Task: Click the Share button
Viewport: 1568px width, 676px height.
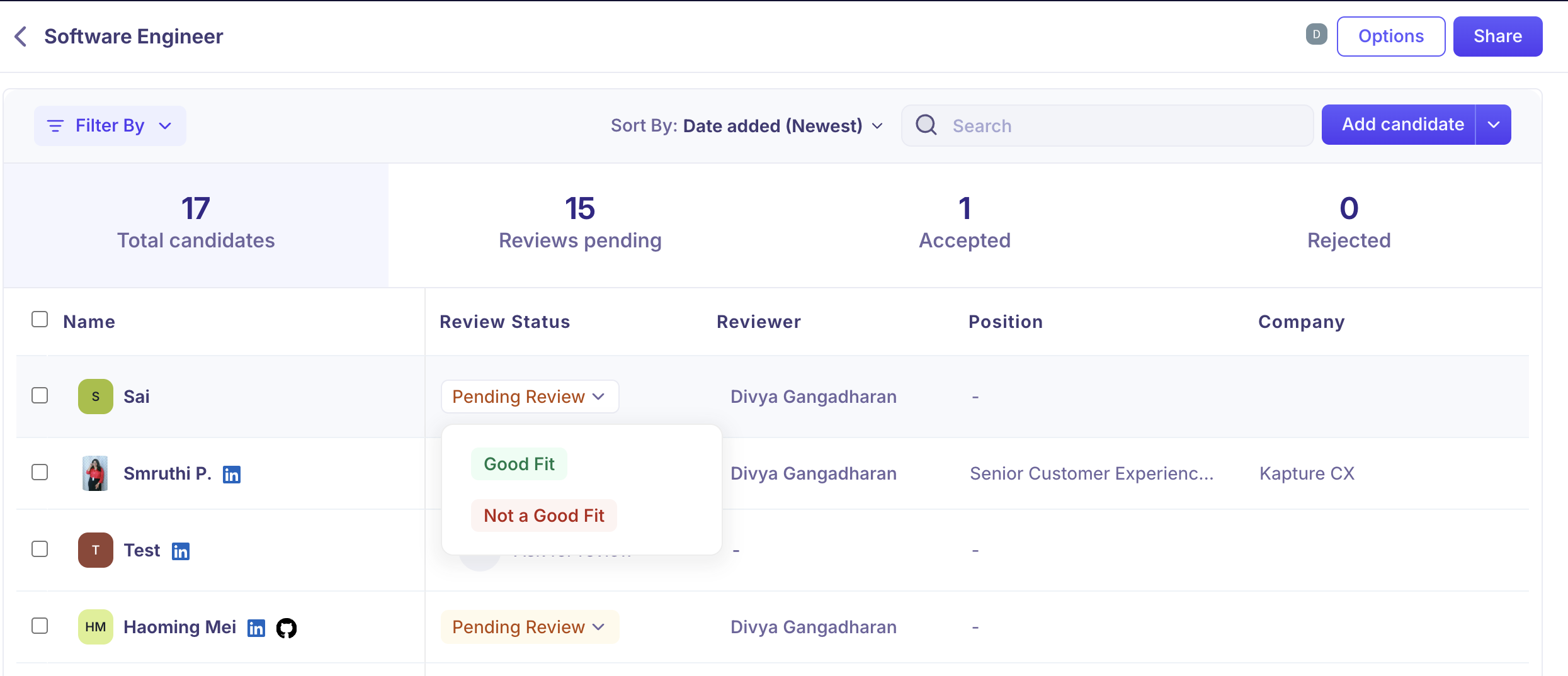Action: (x=1497, y=37)
